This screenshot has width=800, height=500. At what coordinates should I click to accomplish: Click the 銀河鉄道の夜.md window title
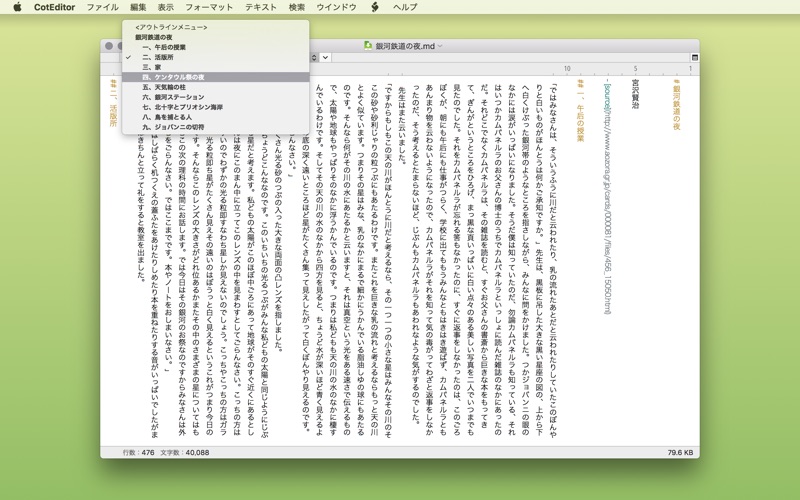405,46
